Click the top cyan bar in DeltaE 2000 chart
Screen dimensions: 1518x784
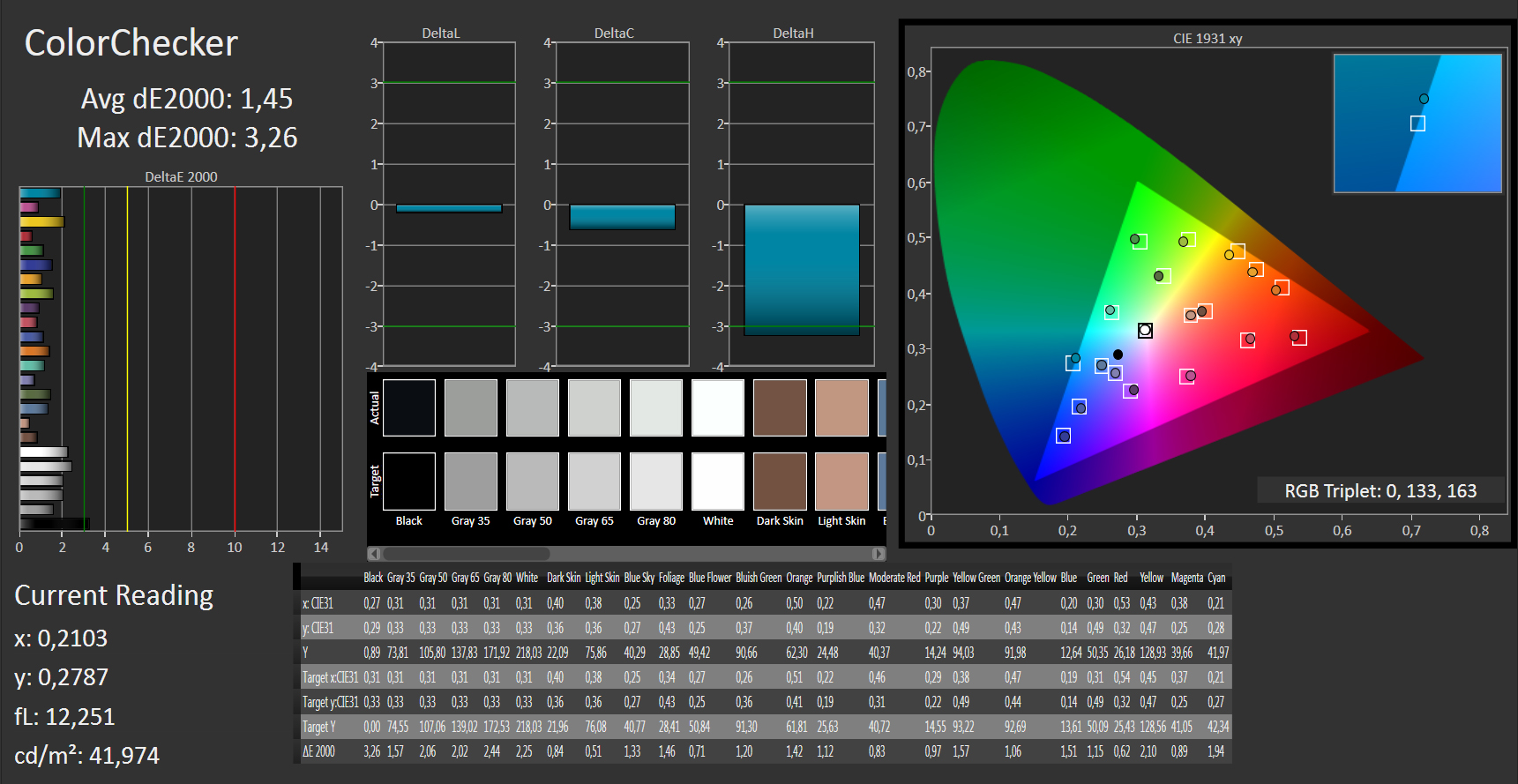[x=40, y=193]
